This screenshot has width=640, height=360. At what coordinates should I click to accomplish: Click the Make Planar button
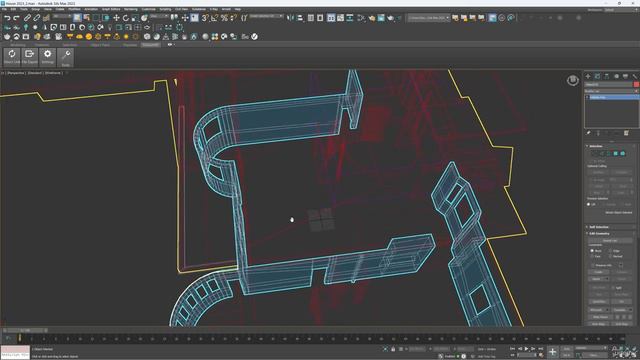(x=601, y=317)
